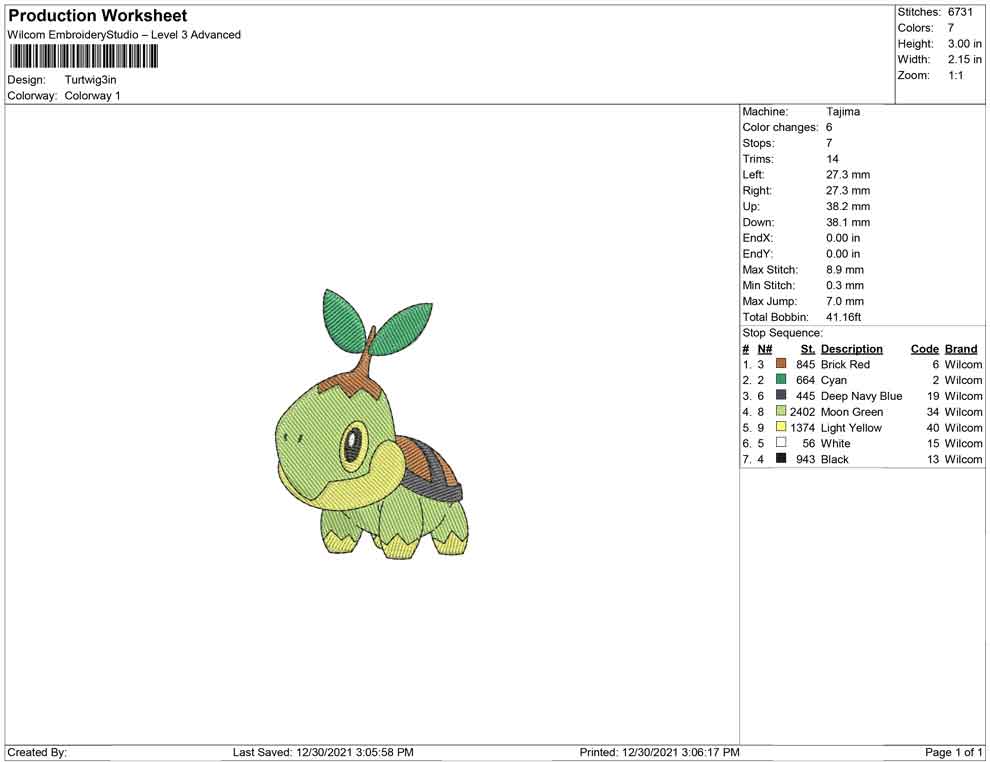The height and width of the screenshot is (762, 990).
Task: Click stitch count '1374' in Light Yellow row
Action: point(802,427)
